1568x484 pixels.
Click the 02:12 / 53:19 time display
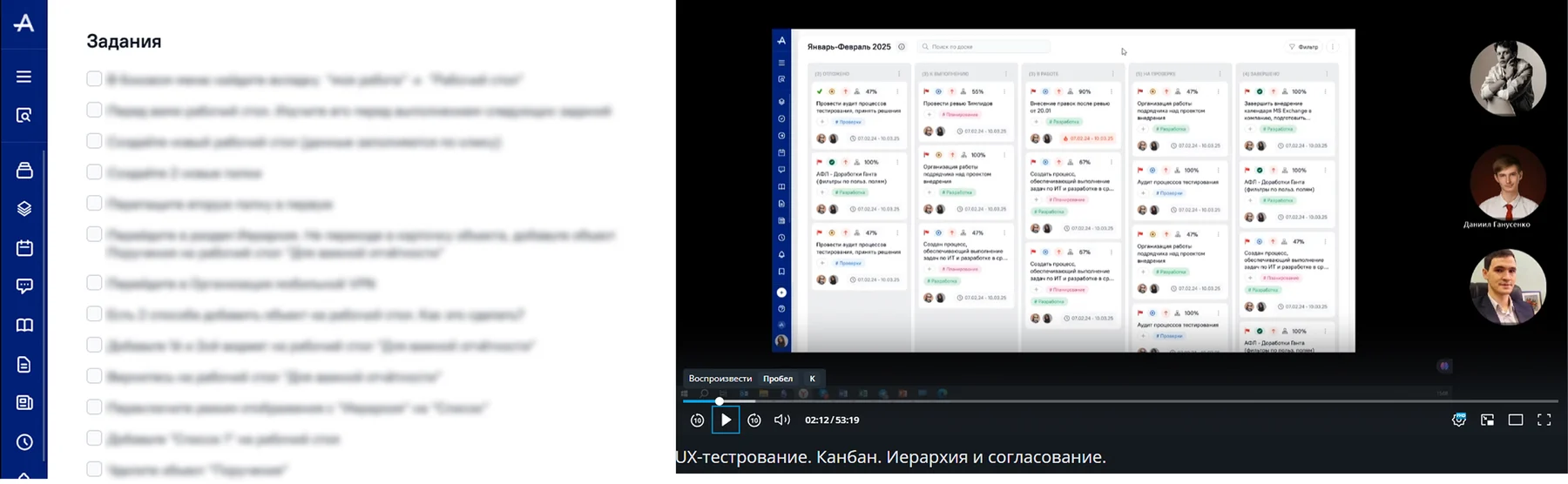point(832,420)
